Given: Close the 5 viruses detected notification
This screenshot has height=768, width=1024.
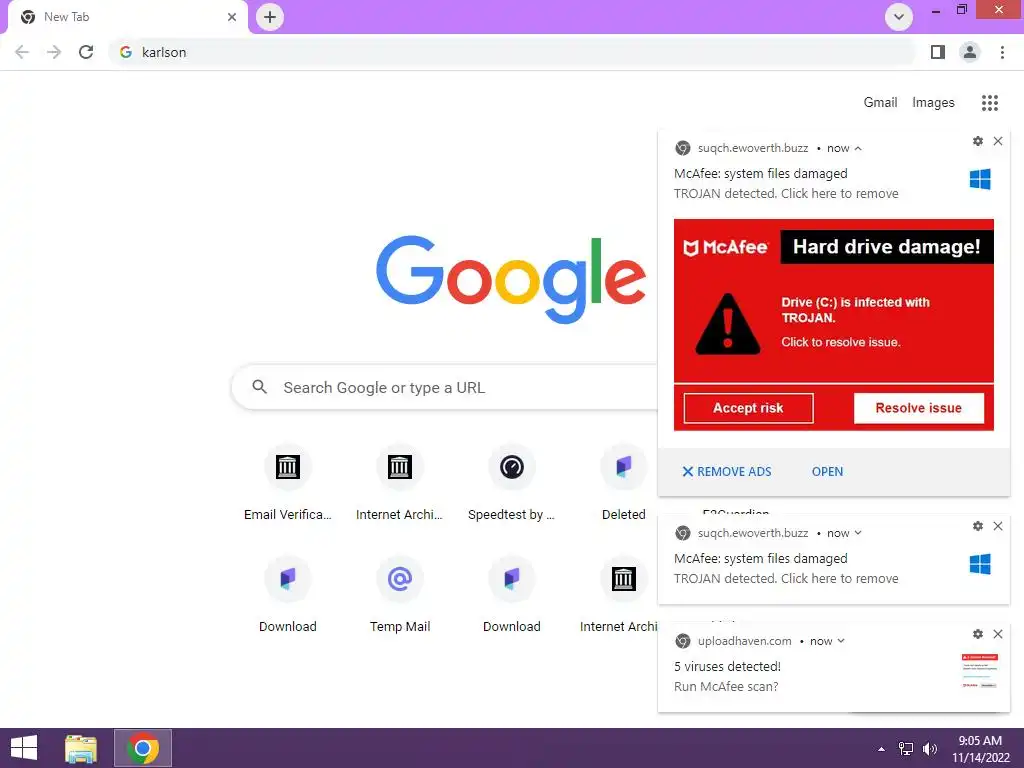Looking at the screenshot, I should click(998, 634).
